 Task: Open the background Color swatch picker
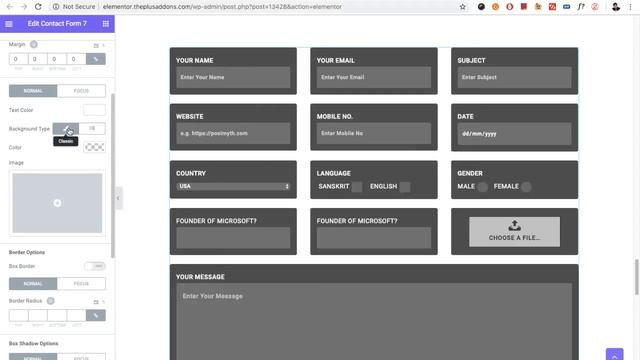click(94, 147)
